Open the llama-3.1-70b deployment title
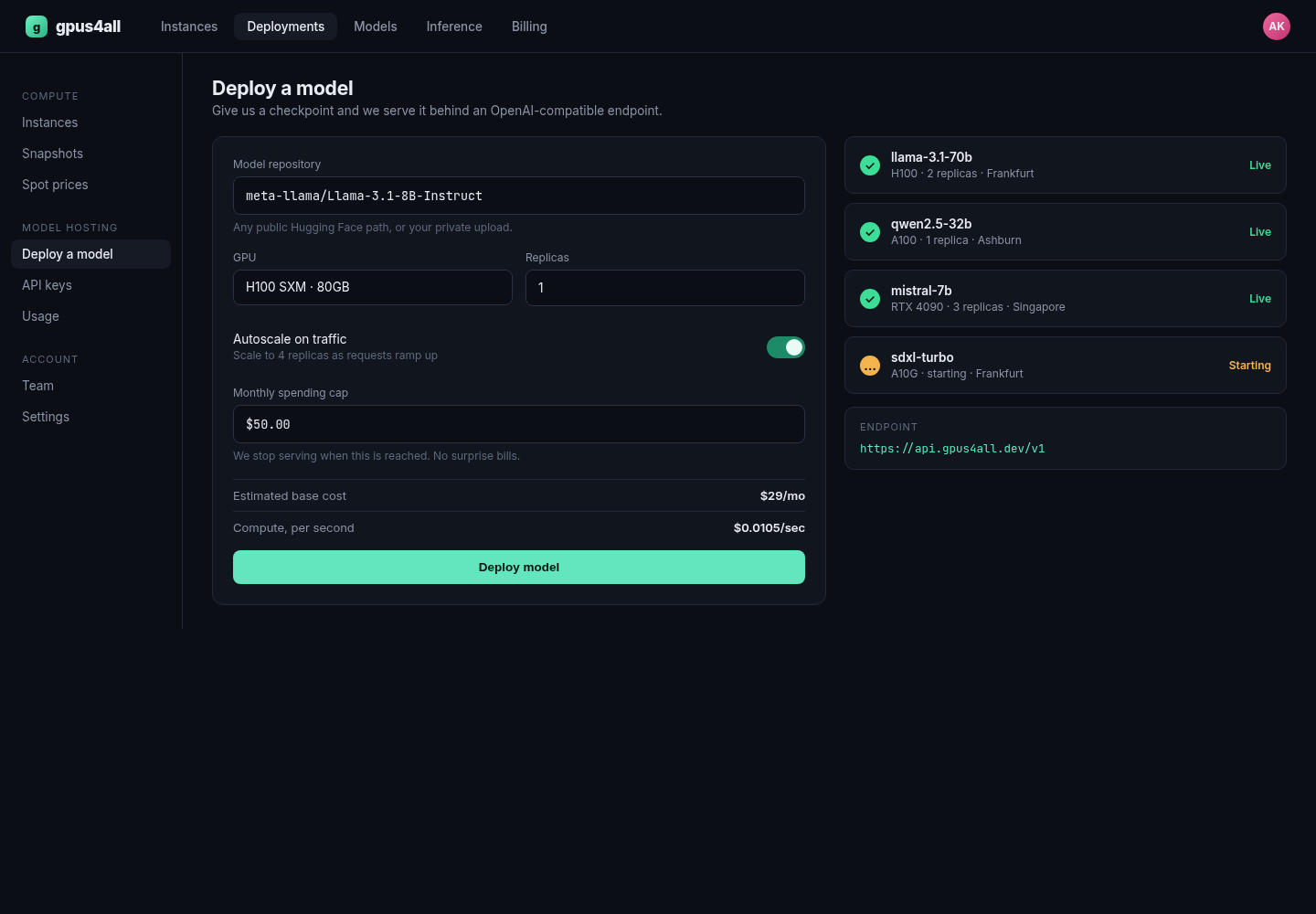Viewport: 1316px width, 914px height. [931, 157]
